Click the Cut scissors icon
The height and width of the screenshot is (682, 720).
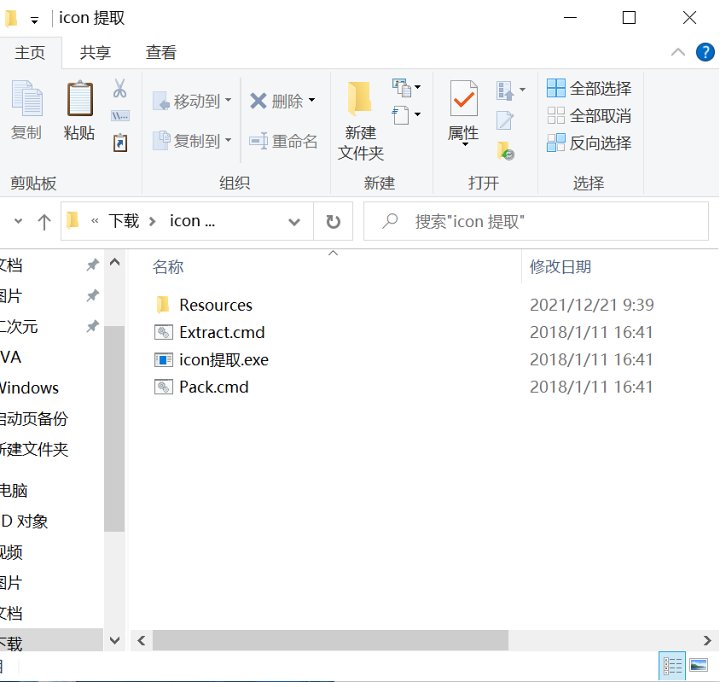pos(120,88)
